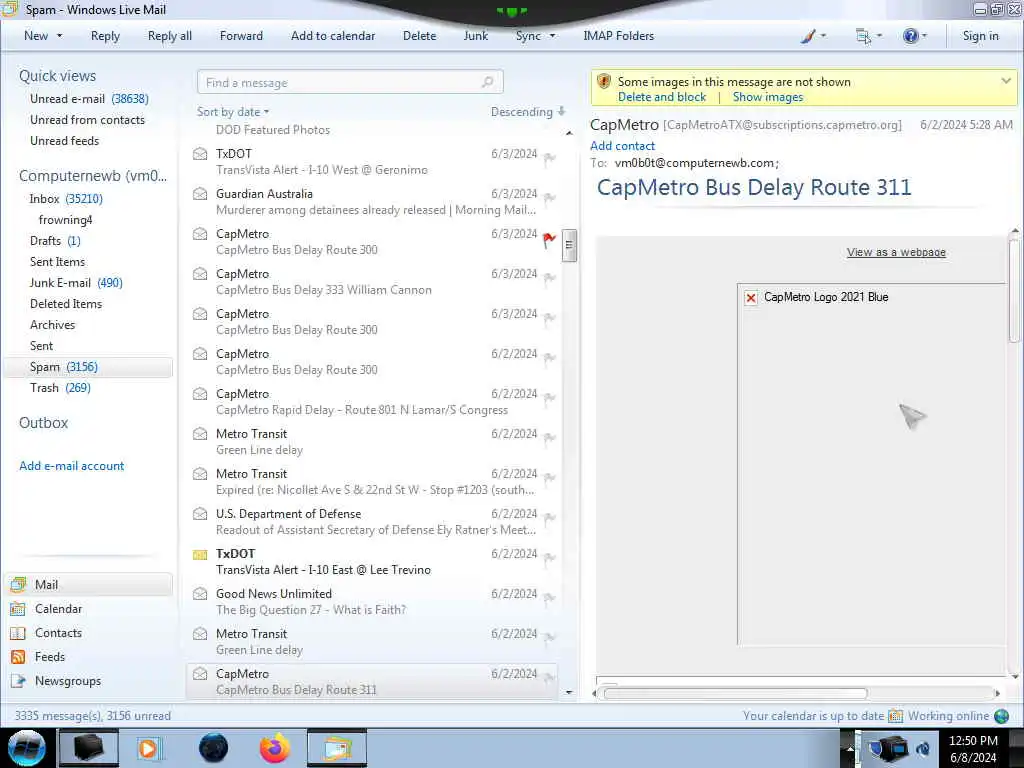Click Reply all in the toolbar
The height and width of the screenshot is (768, 1024).
170,36
